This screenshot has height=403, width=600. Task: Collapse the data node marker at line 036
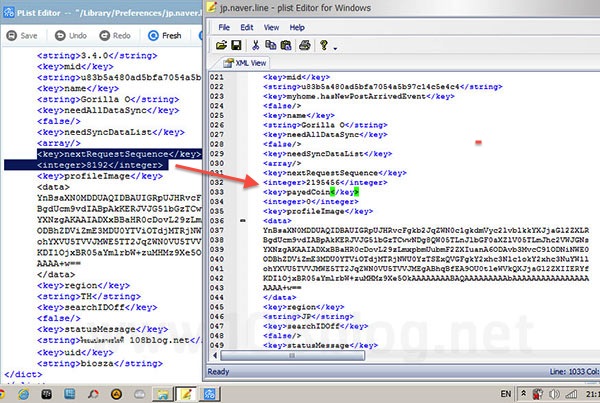[243, 220]
